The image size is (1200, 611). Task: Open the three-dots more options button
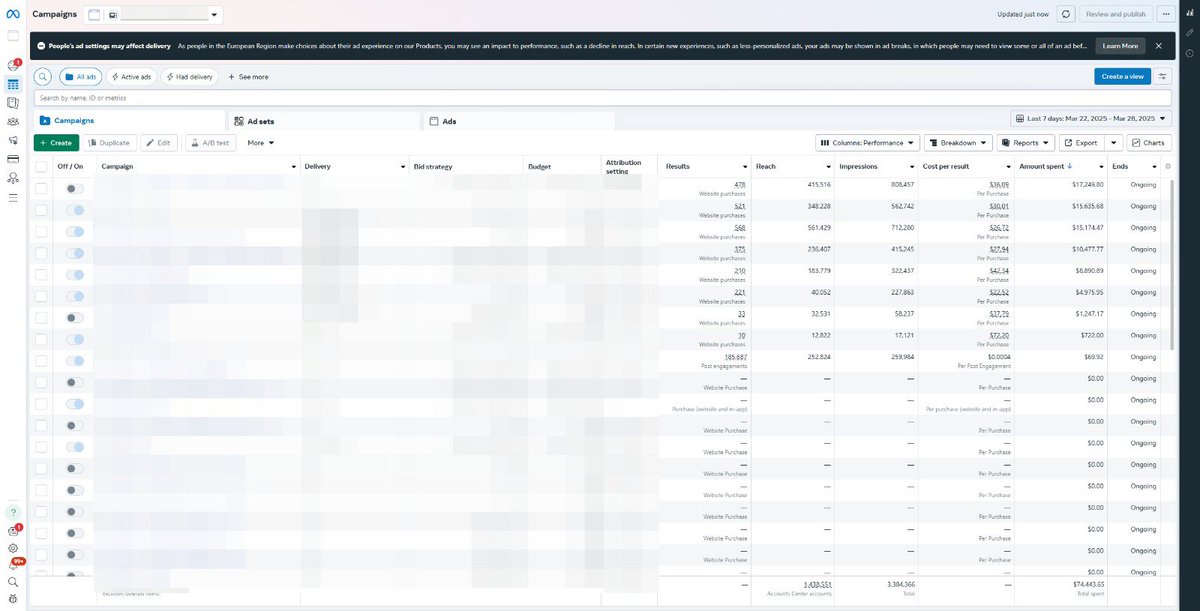click(x=1165, y=14)
